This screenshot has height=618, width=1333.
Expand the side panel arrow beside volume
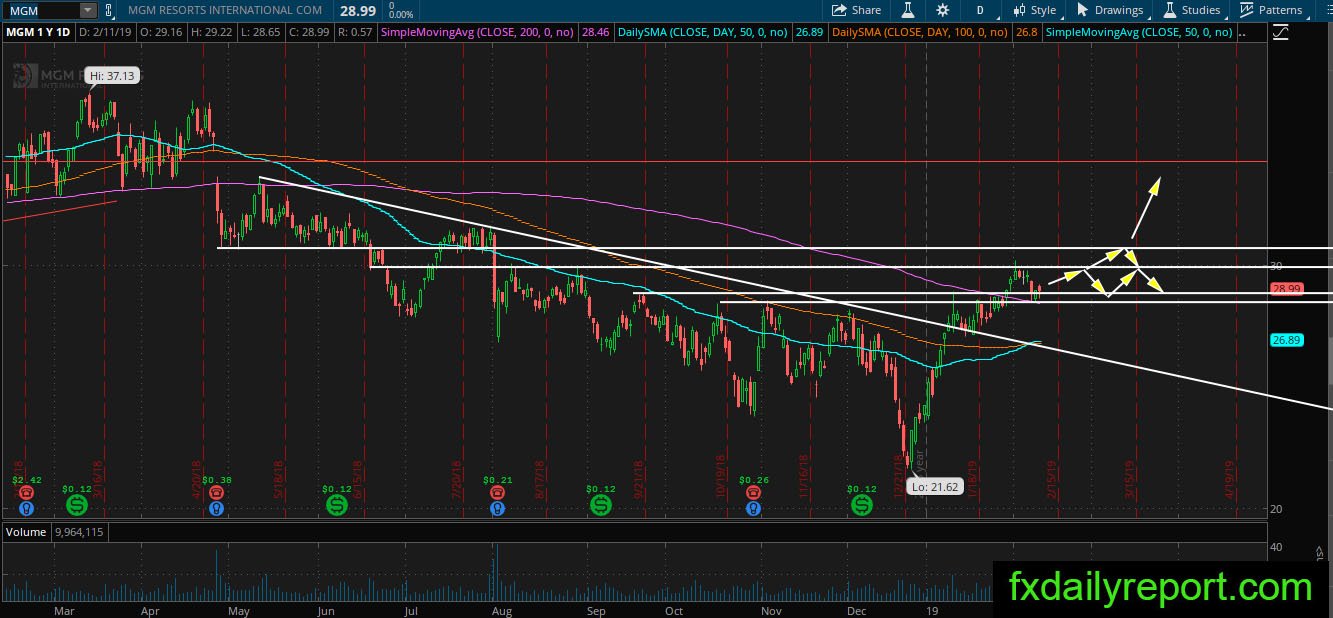(x=1321, y=550)
